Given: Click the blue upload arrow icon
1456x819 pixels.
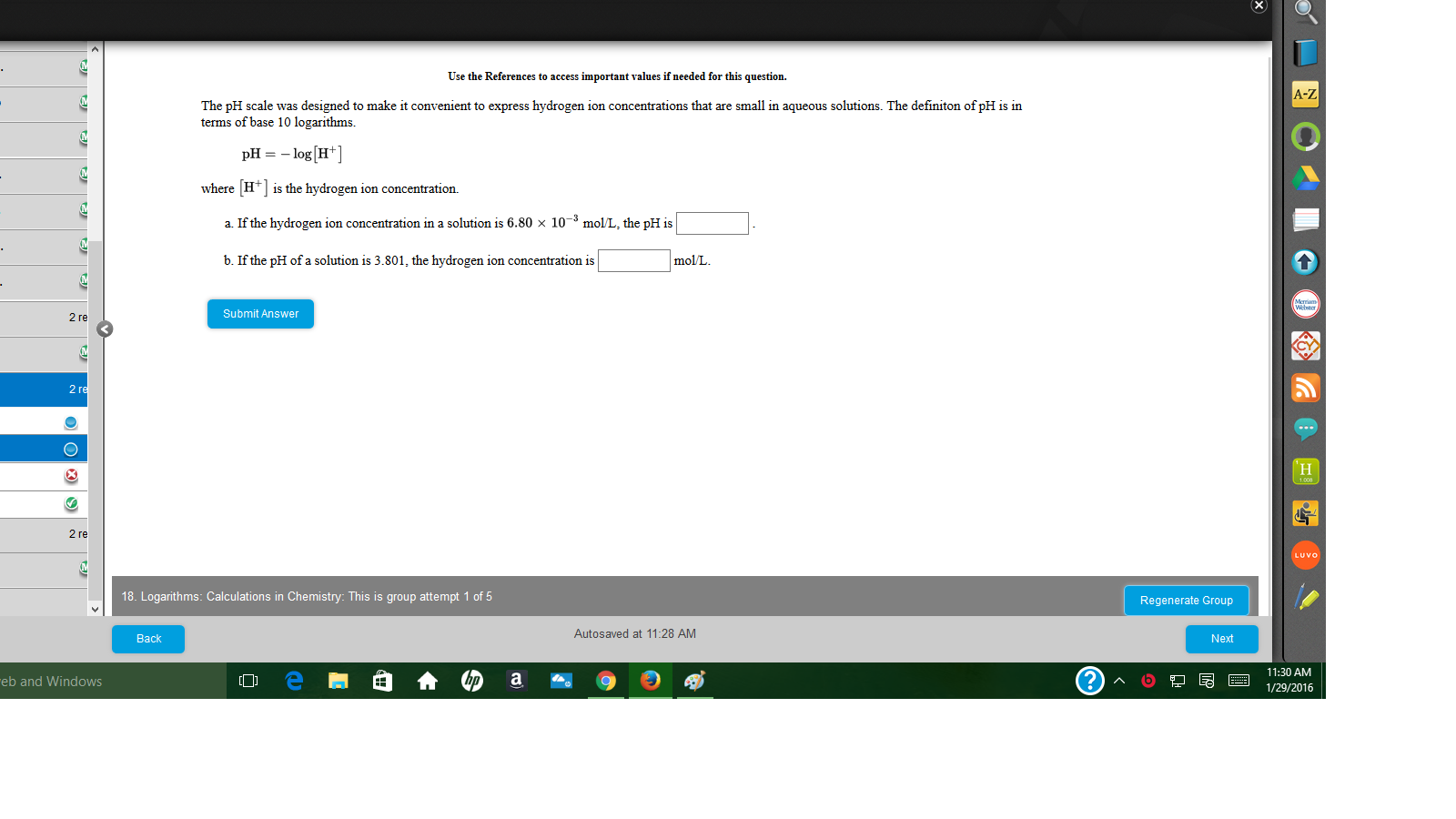Looking at the screenshot, I should (x=1306, y=262).
